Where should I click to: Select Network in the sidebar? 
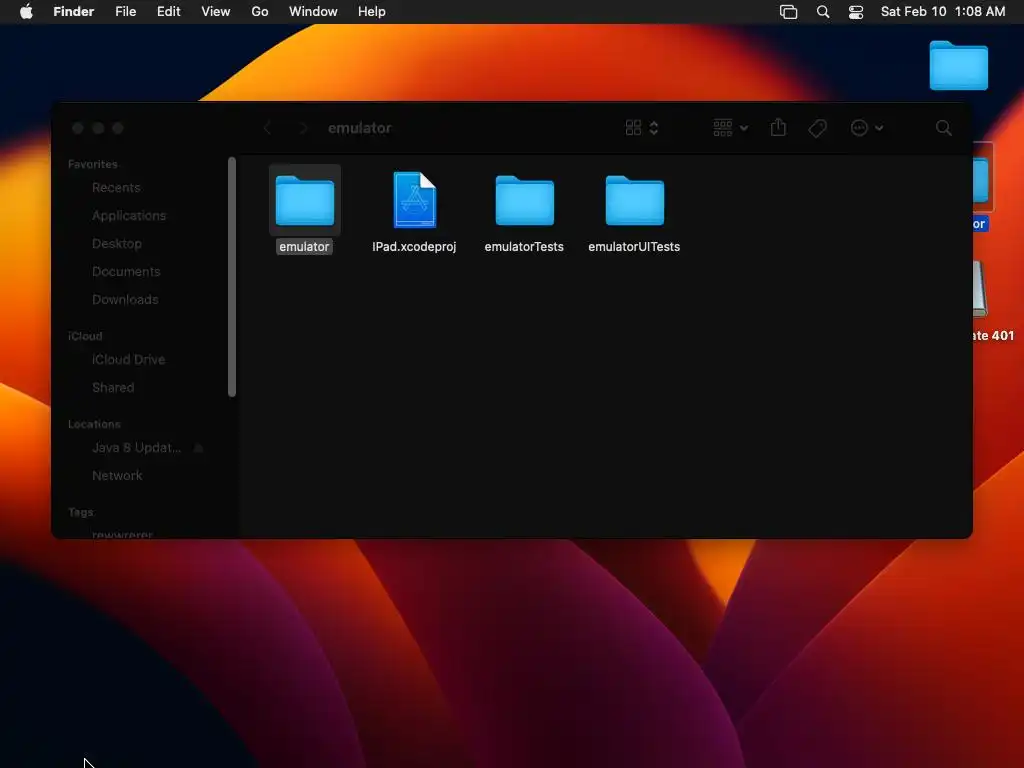118,476
